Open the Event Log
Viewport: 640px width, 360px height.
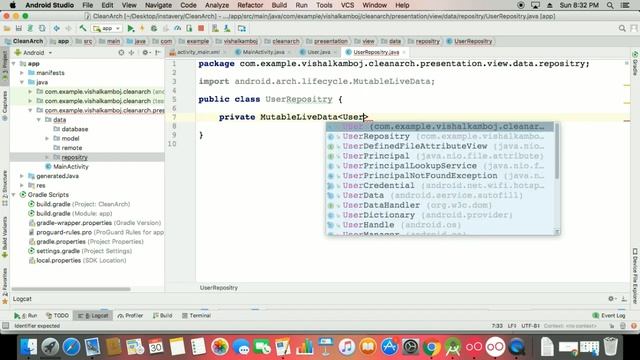point(609,316)
